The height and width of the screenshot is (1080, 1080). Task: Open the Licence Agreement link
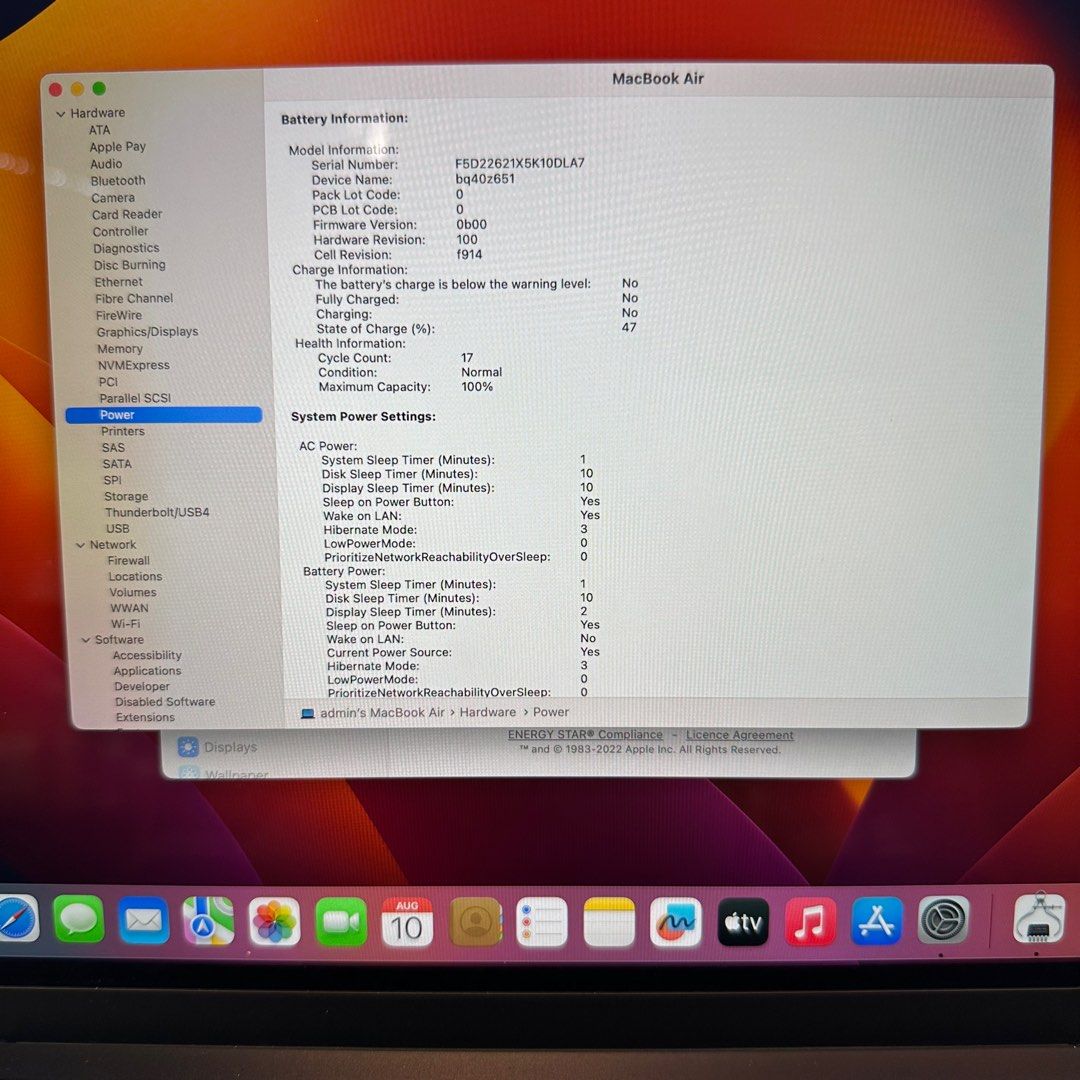tap(739, 734)
